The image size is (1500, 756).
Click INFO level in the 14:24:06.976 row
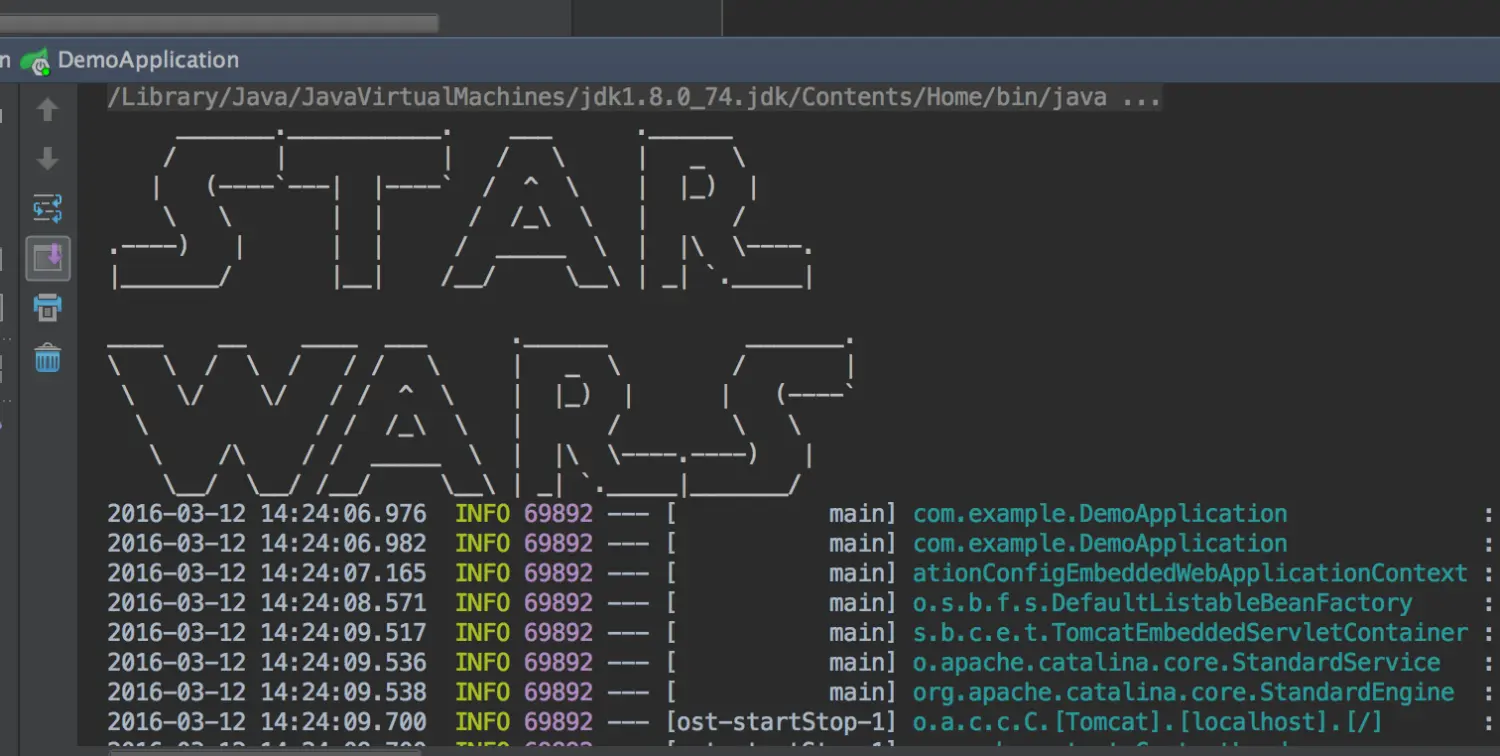[x=482, y=514]
